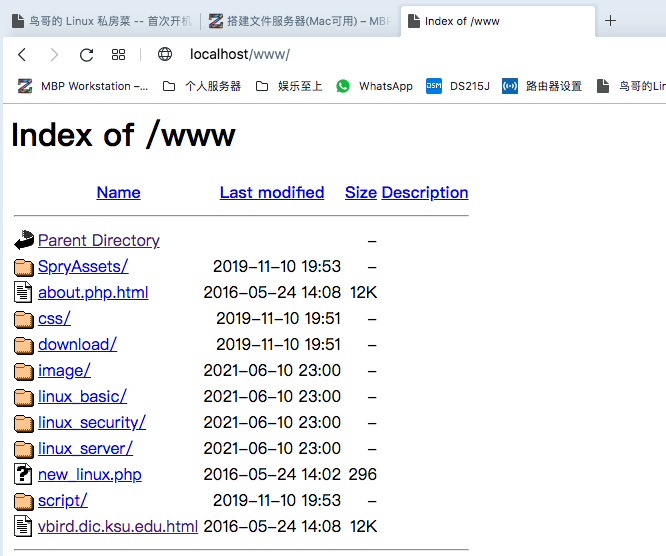The image size is (666, 556).
Task: Click the linux_security folder icon
Action: pyautogui.click(x=24, y=423)
